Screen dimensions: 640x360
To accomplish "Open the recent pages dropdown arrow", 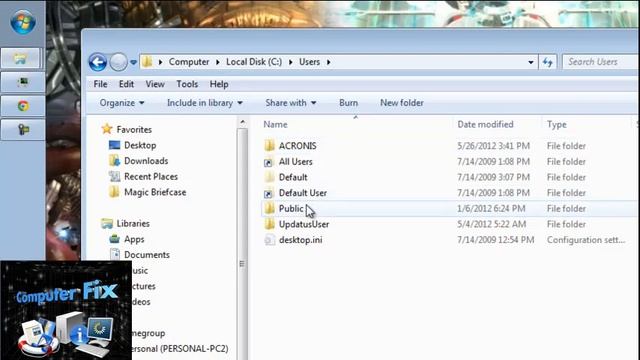I will pyautogui.click(x=133, y=62).
